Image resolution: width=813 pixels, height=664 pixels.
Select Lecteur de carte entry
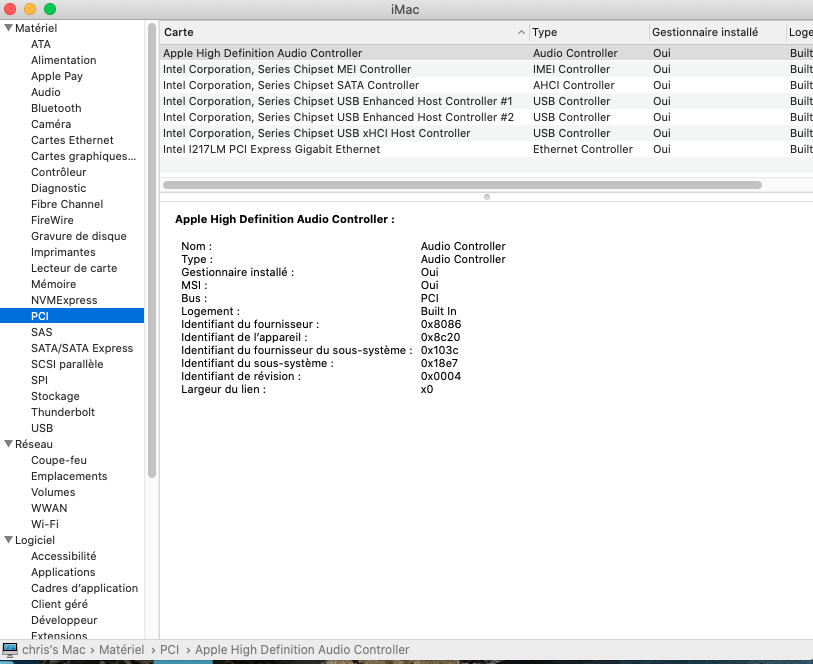74,269
